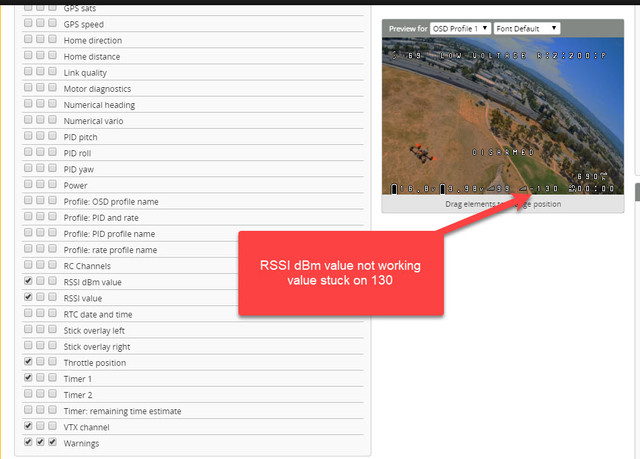The width and height of the screenshot is (640, 459).
Task: Select the 00:00 timer element in preview
Action: 591,188
